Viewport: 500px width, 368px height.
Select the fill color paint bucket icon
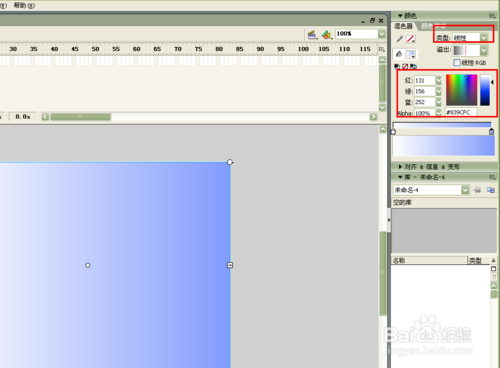(399, 54)
